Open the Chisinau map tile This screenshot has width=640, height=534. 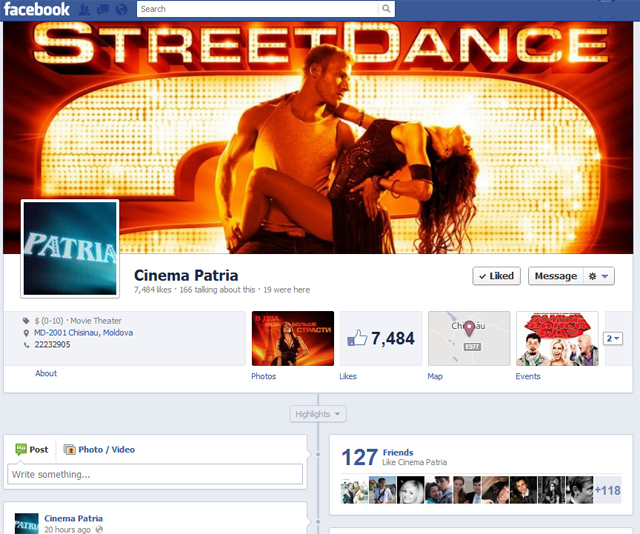click(469, 338)
